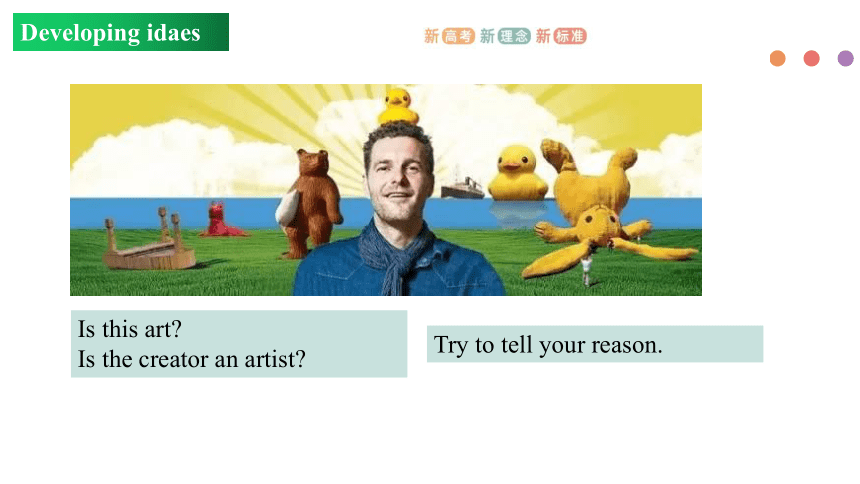This screenshot has width=860, height=484.
Task: Select the 'Try to tell your reason.' box
Action: coord(595,344)
